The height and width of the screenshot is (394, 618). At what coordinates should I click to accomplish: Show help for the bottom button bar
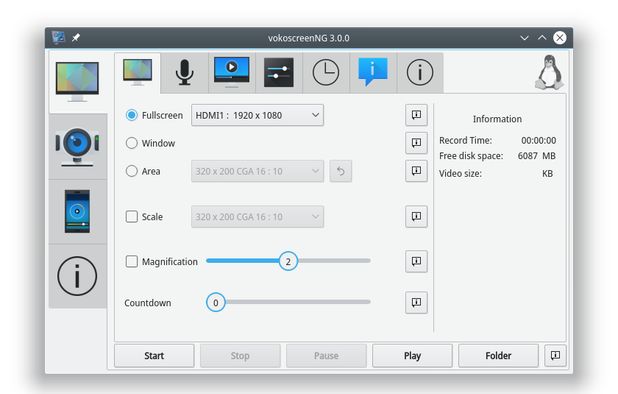(x=555, y=355)
